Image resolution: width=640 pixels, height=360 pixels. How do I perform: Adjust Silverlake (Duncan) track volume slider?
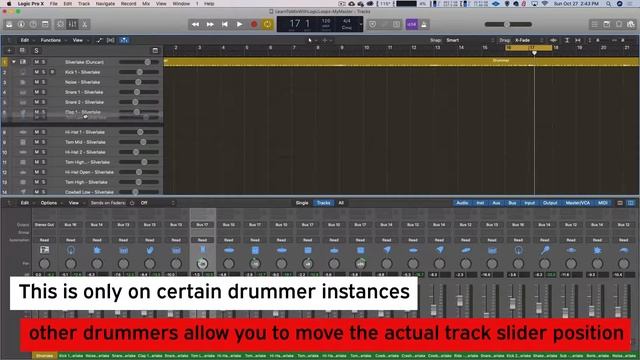(139, 62)
